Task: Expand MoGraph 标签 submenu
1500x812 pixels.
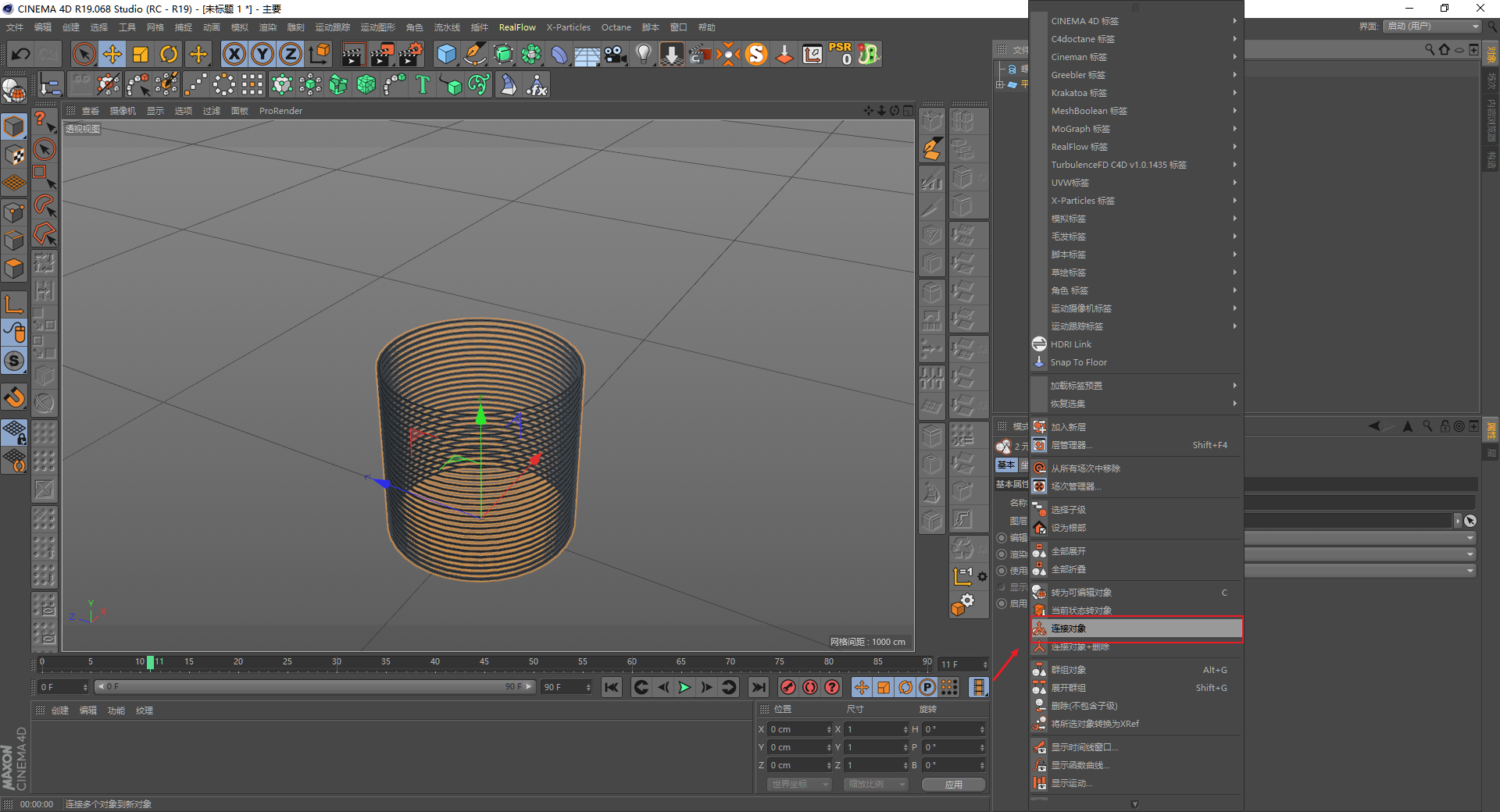Action: [1136, 129]
